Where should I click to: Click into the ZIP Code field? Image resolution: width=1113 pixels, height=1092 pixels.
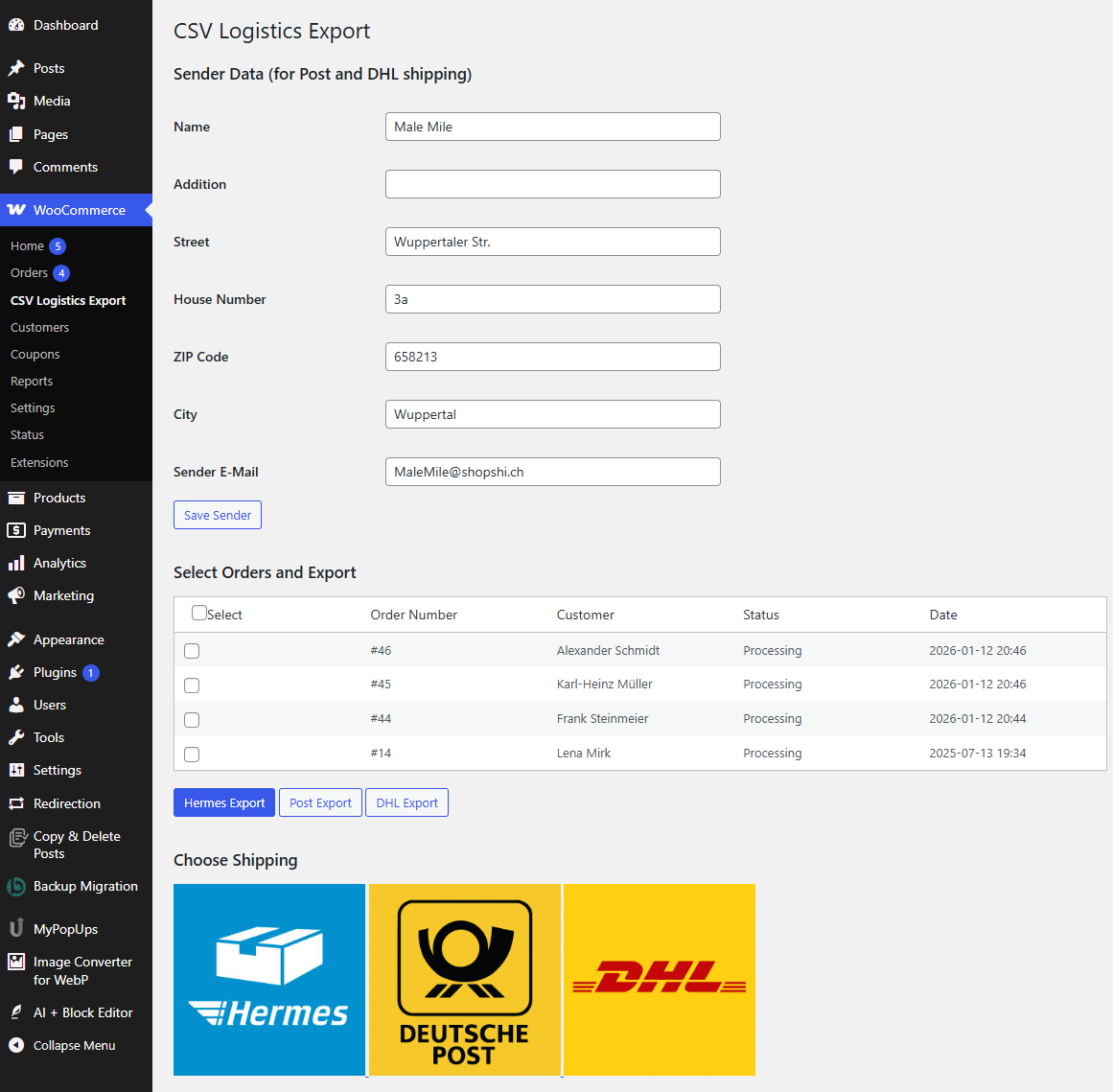point(553,357)
